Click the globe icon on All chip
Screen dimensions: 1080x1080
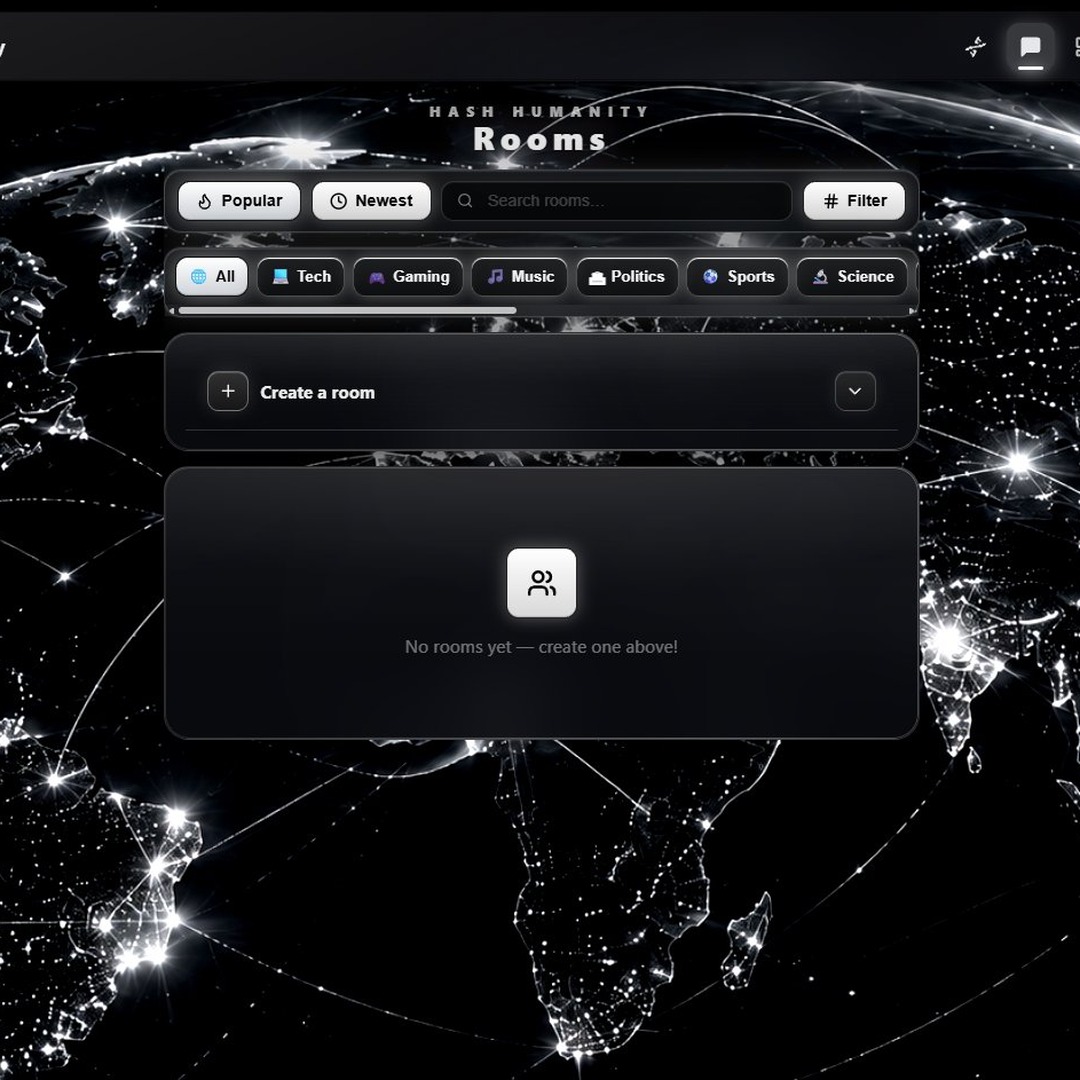[198, 276]
